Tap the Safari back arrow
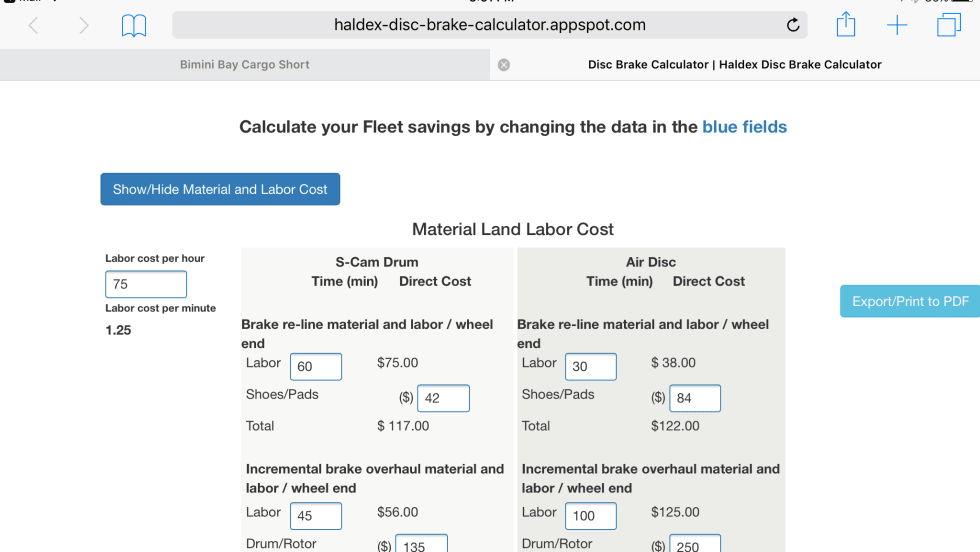The height and width of the screenshot is (552, 980). (33, 26)
